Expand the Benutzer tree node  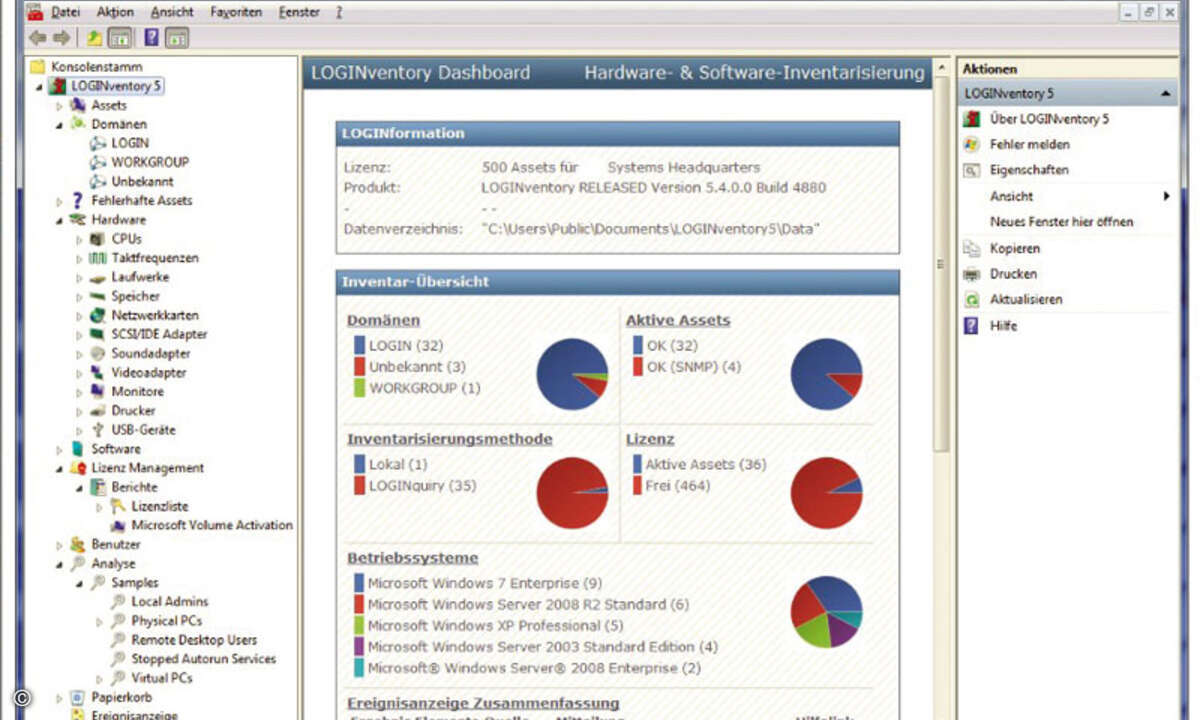[59, 545]
